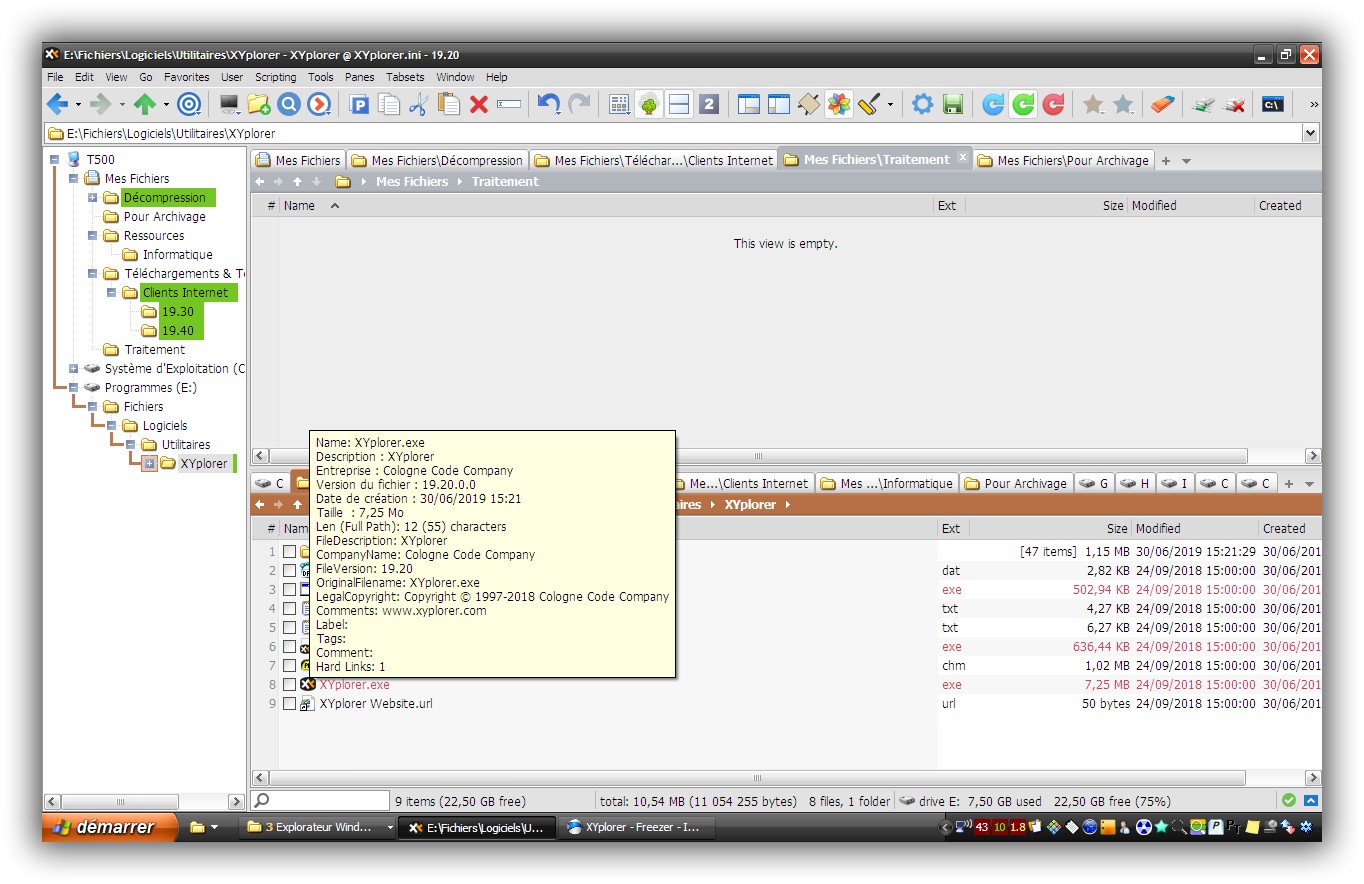Click the Rename icon
This screenshot has height=884, width=1364.
click(509, 103)
